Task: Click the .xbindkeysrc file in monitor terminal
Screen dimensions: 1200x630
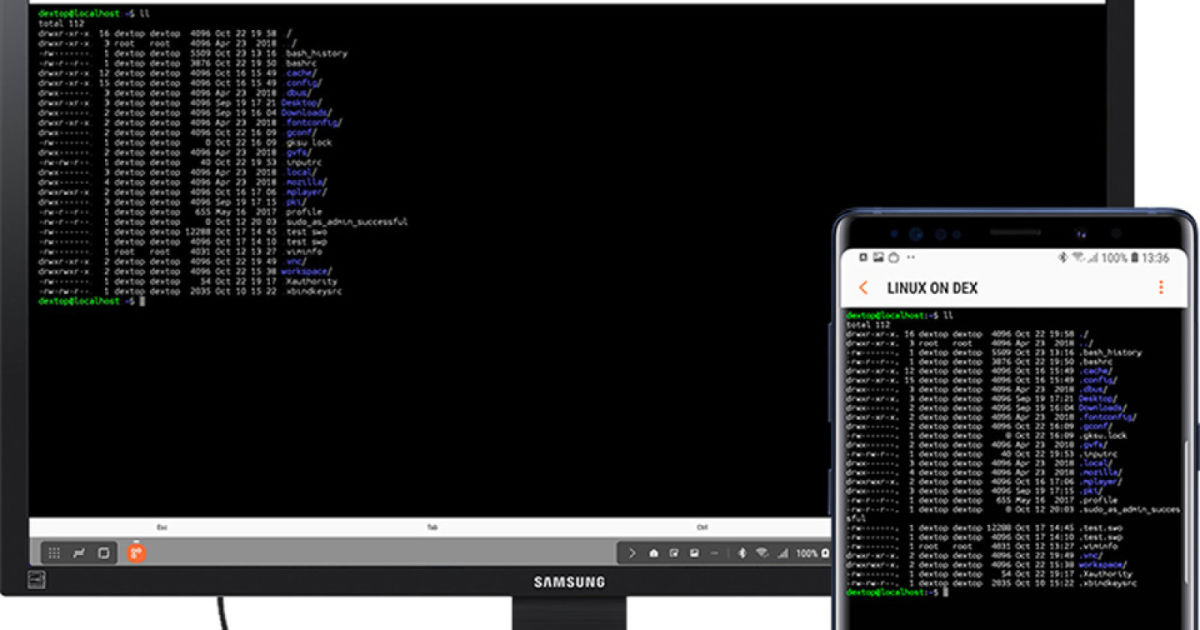Action: pos(311,291)
